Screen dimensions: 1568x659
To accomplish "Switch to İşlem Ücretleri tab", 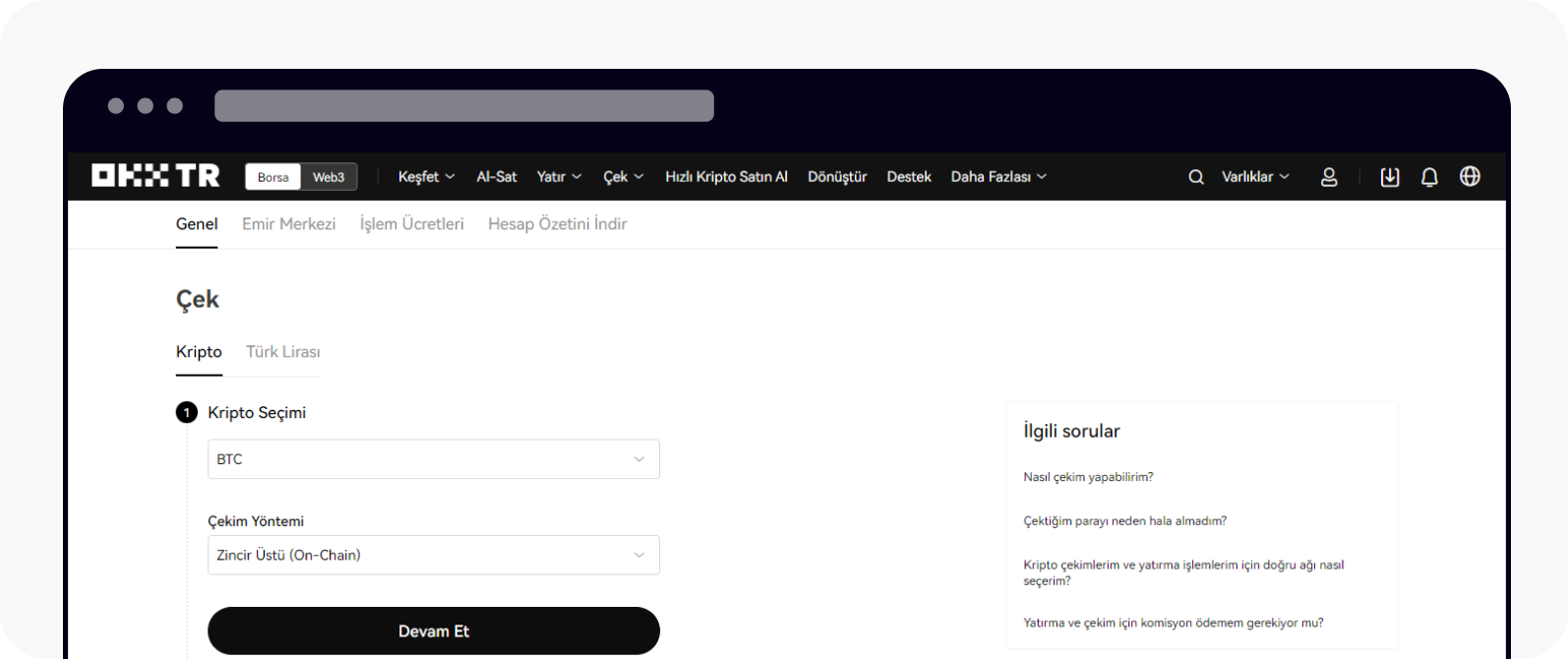I will [x=412, y=224].
